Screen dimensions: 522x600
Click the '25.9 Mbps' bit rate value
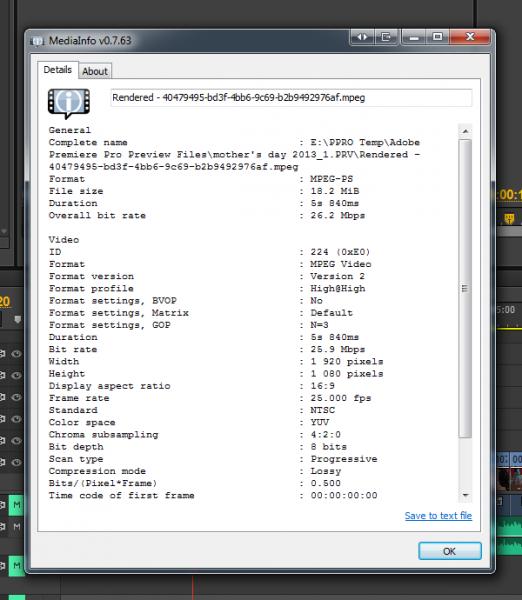point(338,349)
